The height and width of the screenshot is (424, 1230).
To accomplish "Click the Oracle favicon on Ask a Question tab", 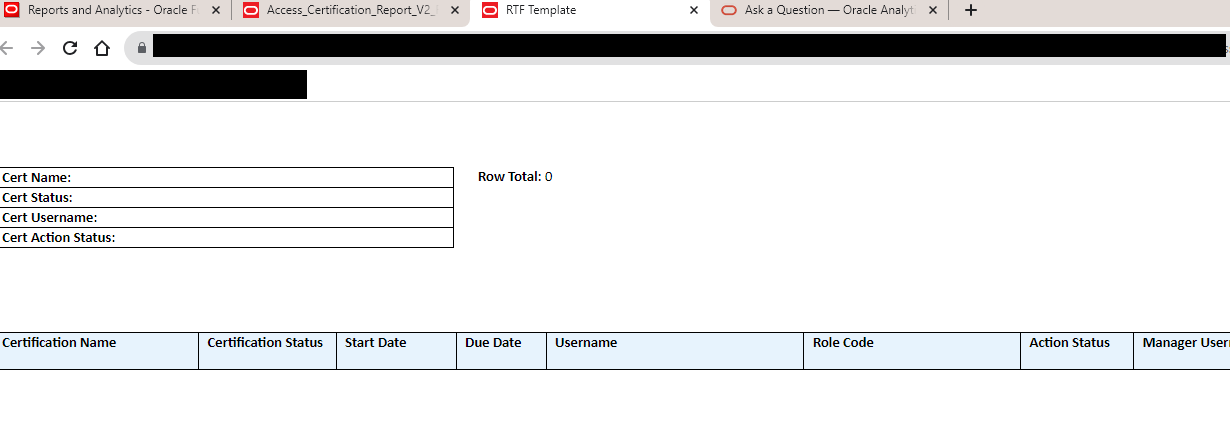I will pyautogui.click(x=729, y=10).
